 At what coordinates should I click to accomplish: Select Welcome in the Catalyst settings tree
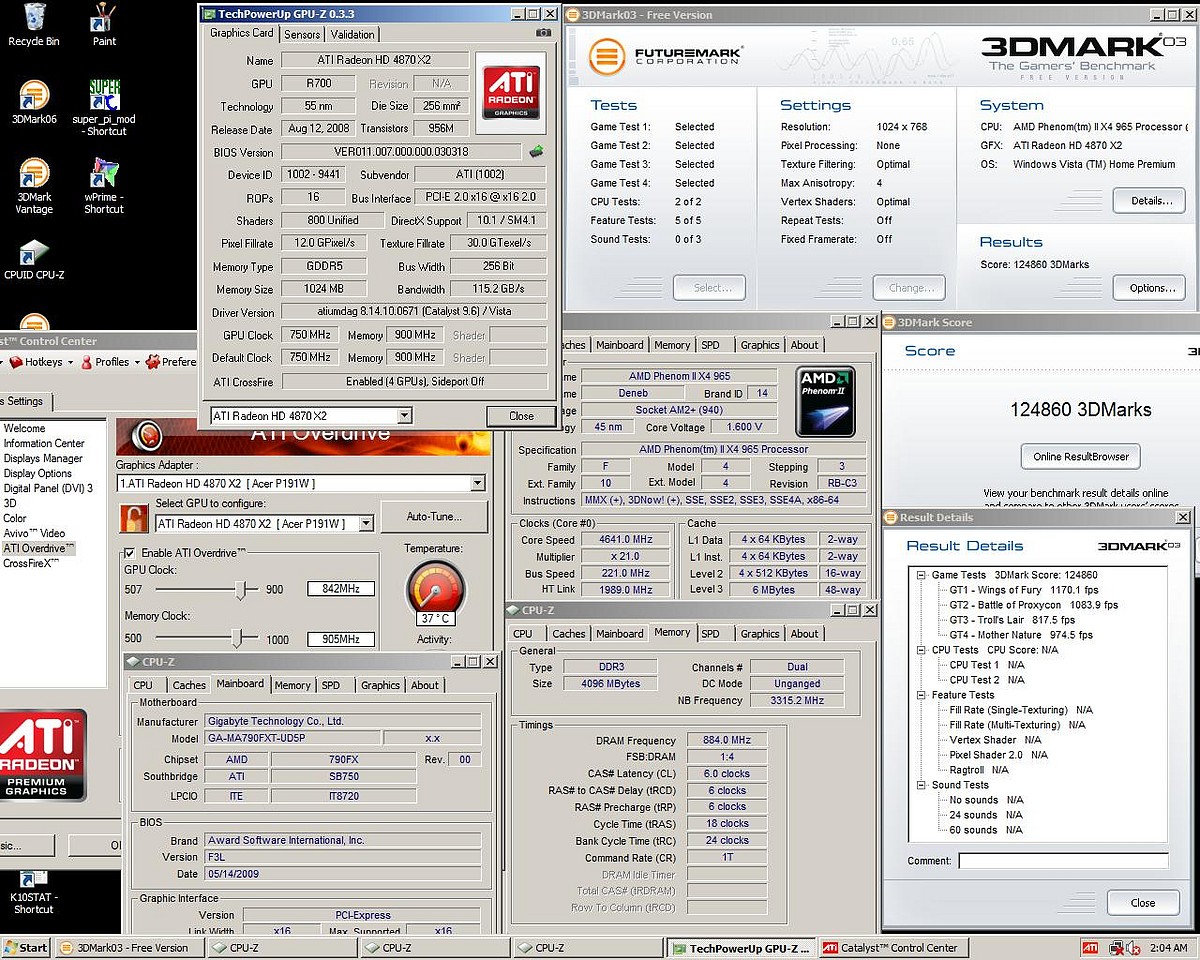(24, 428)
